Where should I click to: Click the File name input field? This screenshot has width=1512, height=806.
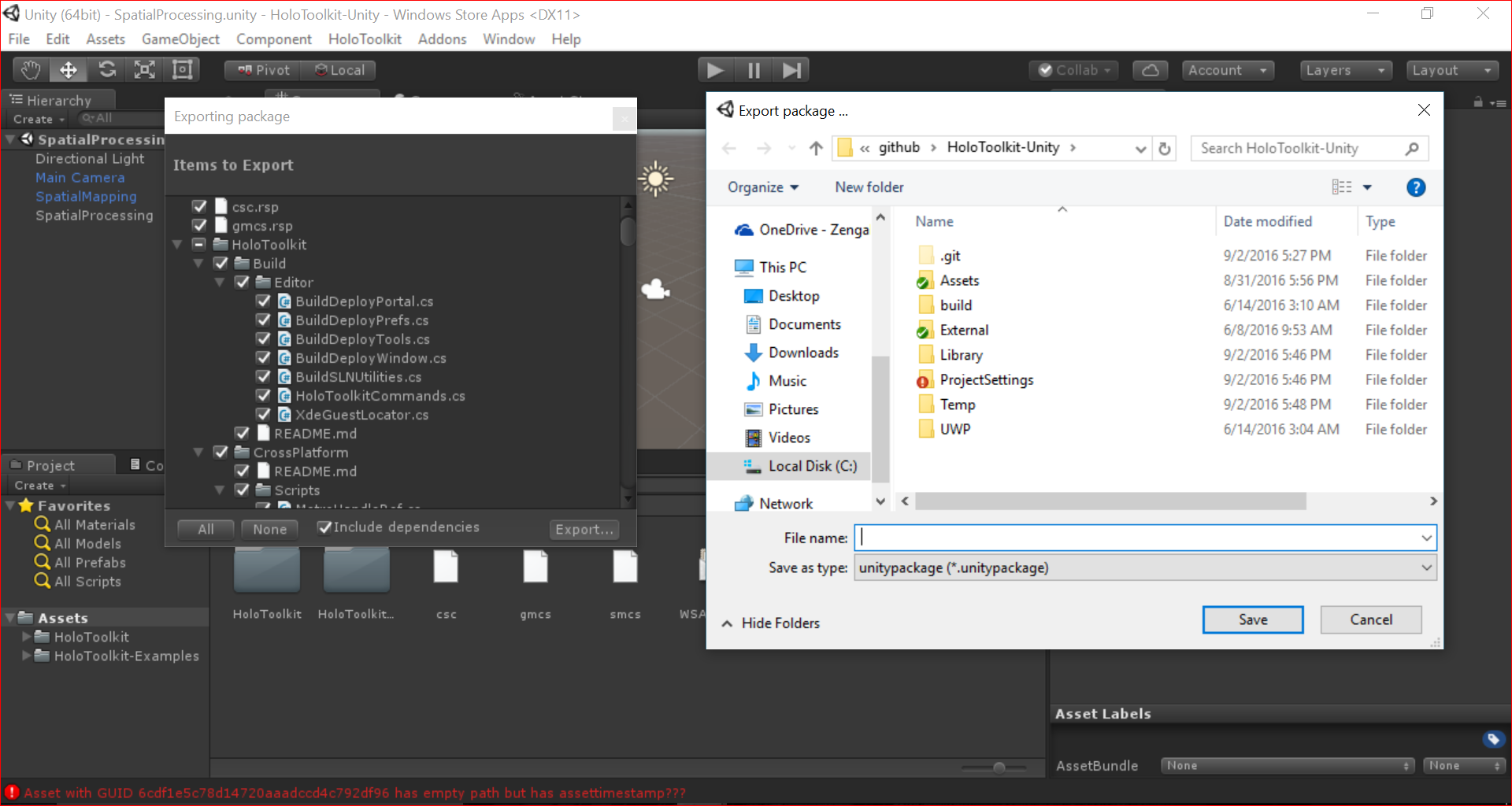[x=1145, y=538]
